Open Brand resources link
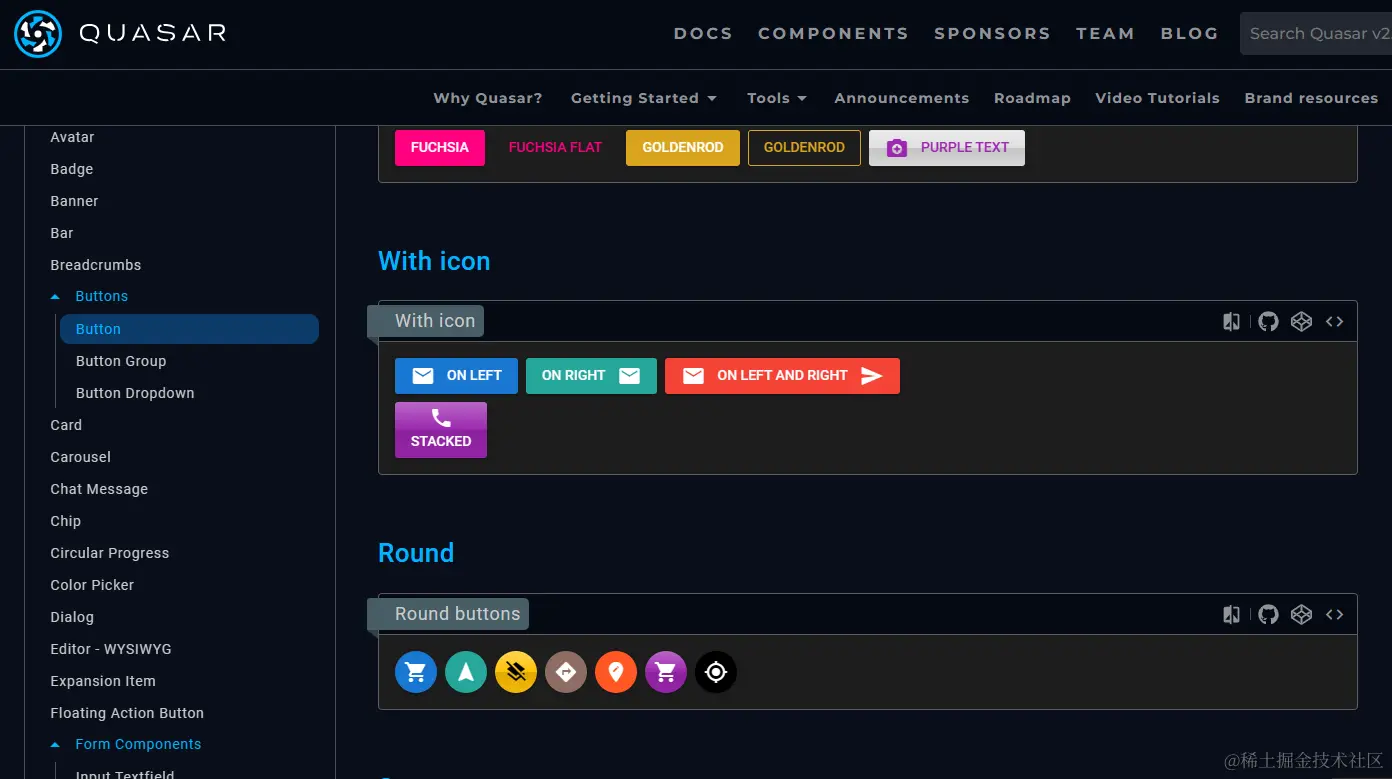This screenshot has width=1392, height=779. click(1311, 98)
